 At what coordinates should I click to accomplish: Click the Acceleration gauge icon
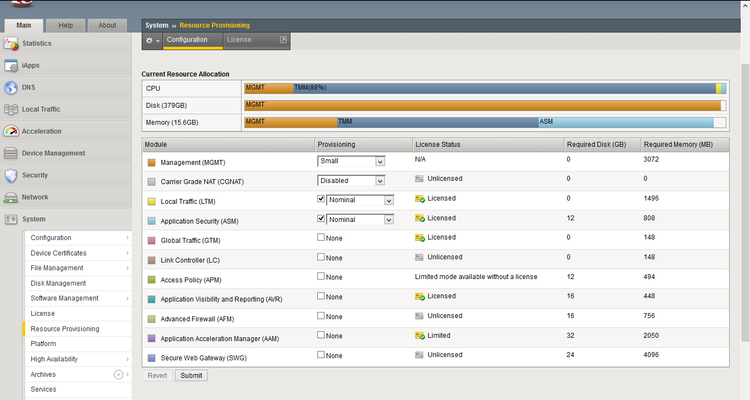pyautogui.click(x=11, y=131)
